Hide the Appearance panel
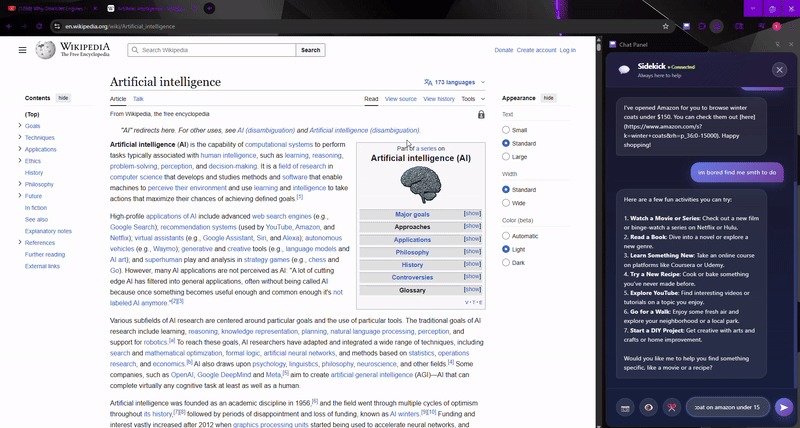This screenshot has width=800, height=428. pyautogui.click(x=548, y=98)
